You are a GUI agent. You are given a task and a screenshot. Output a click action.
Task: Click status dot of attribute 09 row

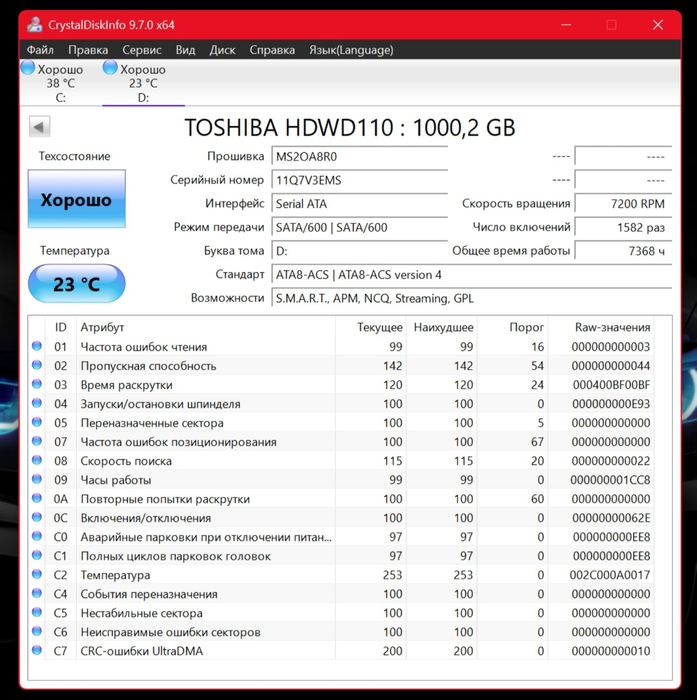tap(37, 479)
